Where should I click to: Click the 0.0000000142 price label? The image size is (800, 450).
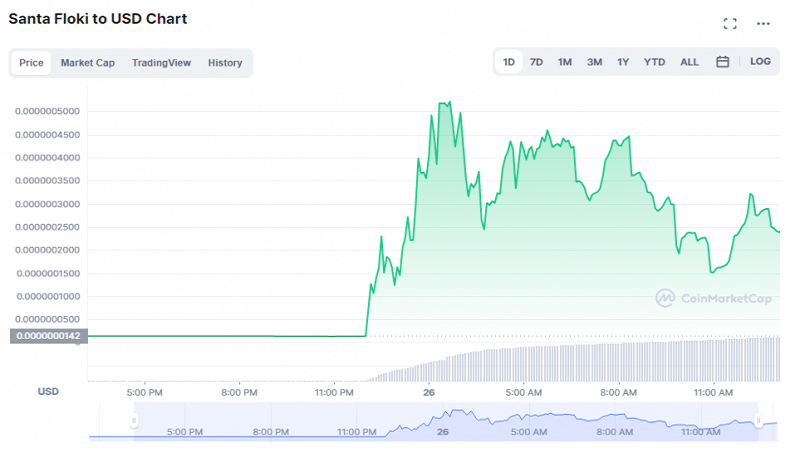[x=48, y=336]
